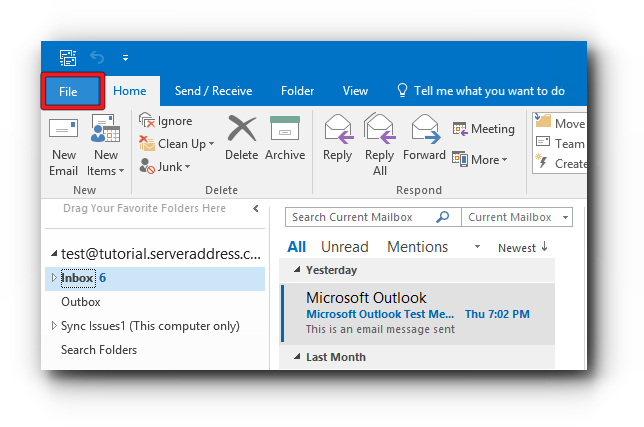Click the Create New quick step
This screenshot has height=427, width=644.
(560, 163)
